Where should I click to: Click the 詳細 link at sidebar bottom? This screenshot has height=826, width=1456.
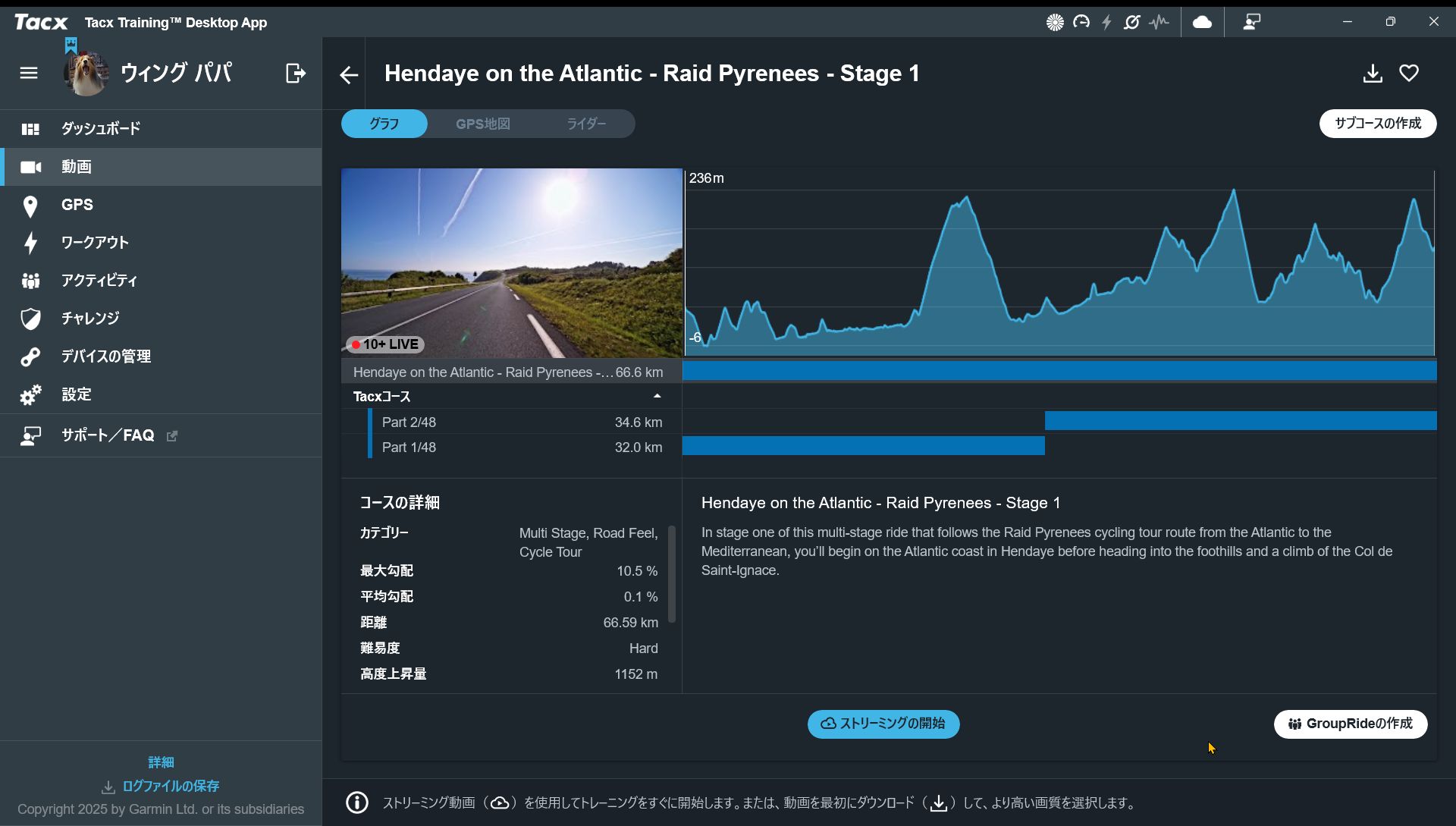click(161, 762)
